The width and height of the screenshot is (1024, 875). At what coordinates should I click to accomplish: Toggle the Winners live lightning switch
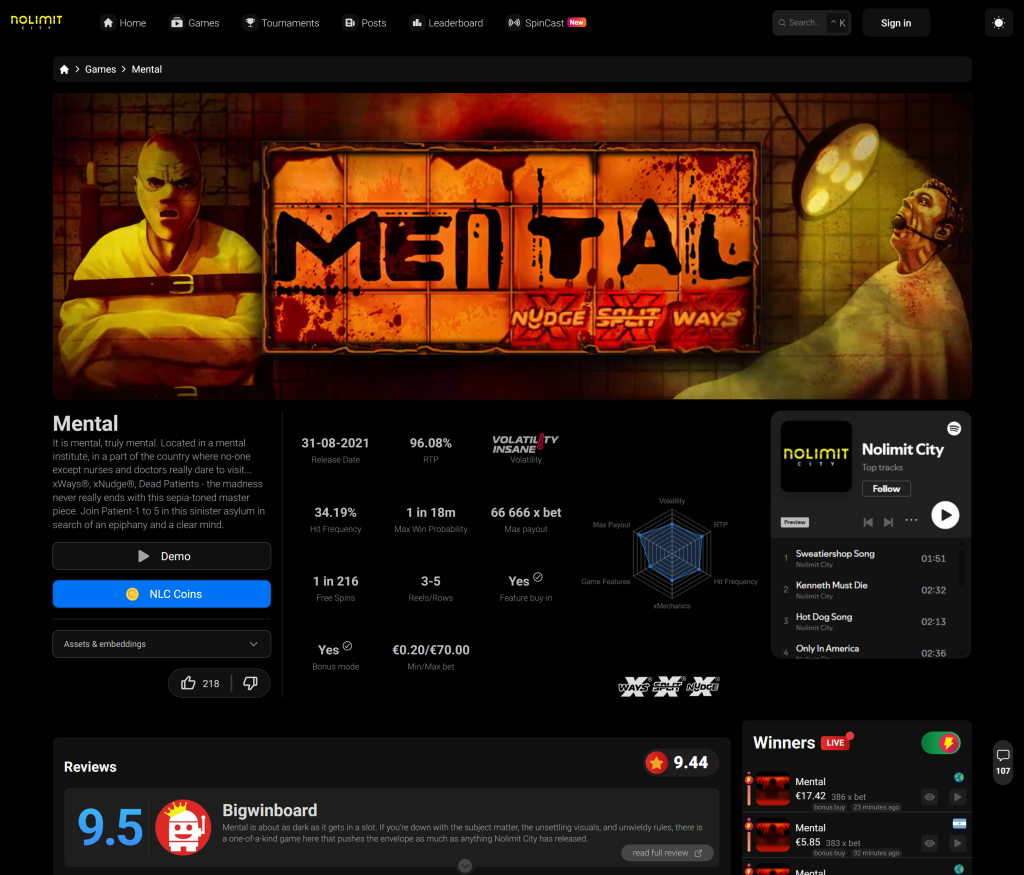[x=940, y=742]
